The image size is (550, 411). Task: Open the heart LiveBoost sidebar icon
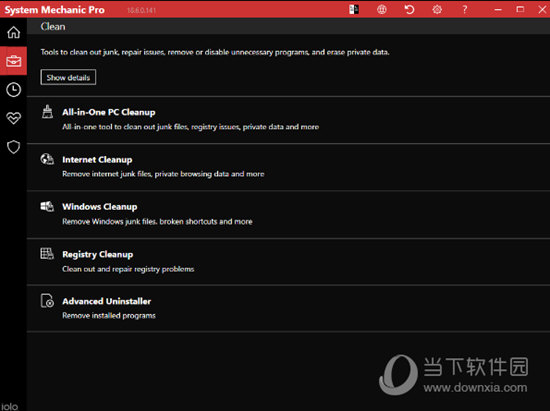[x=13, y=118]
